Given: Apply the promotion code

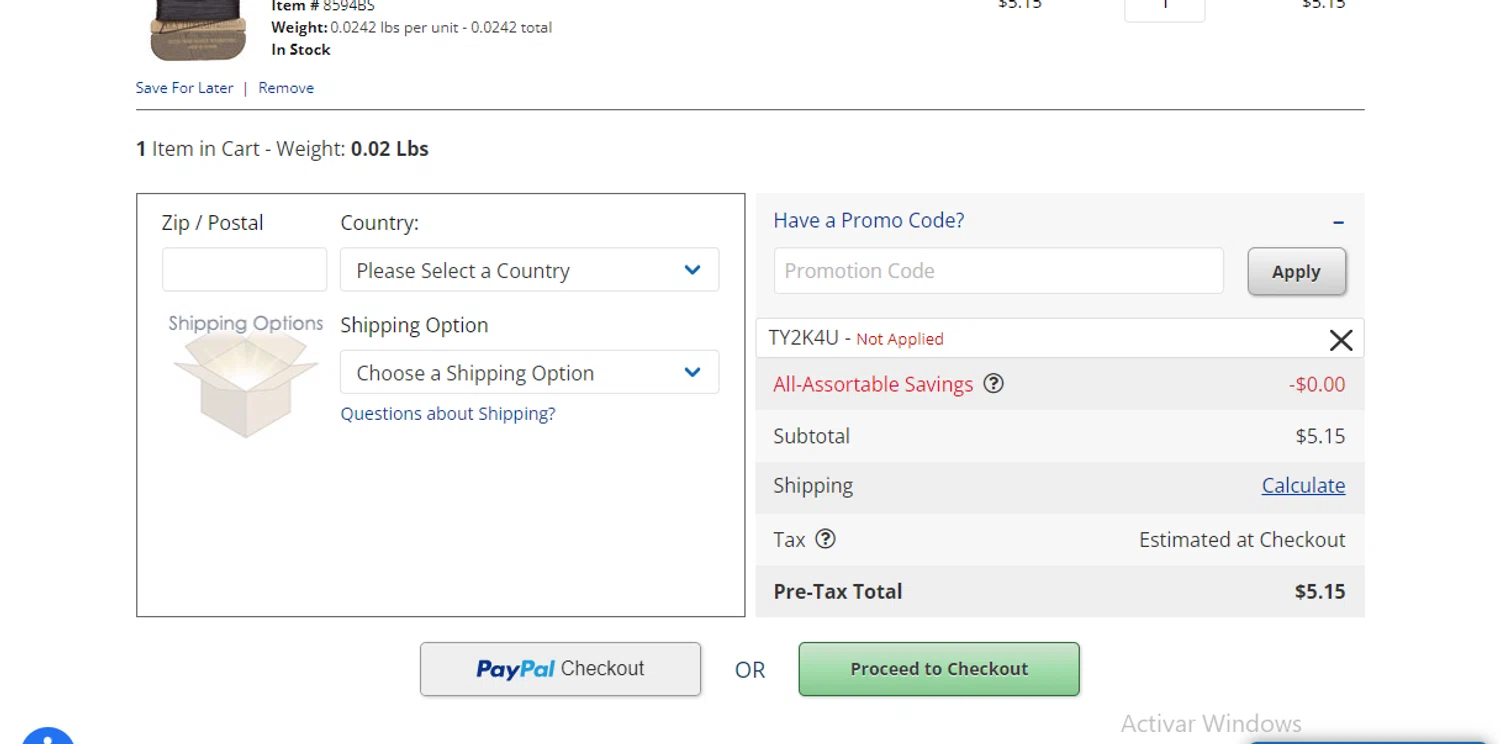Looking at the screenshot, I should [1296, 271].
